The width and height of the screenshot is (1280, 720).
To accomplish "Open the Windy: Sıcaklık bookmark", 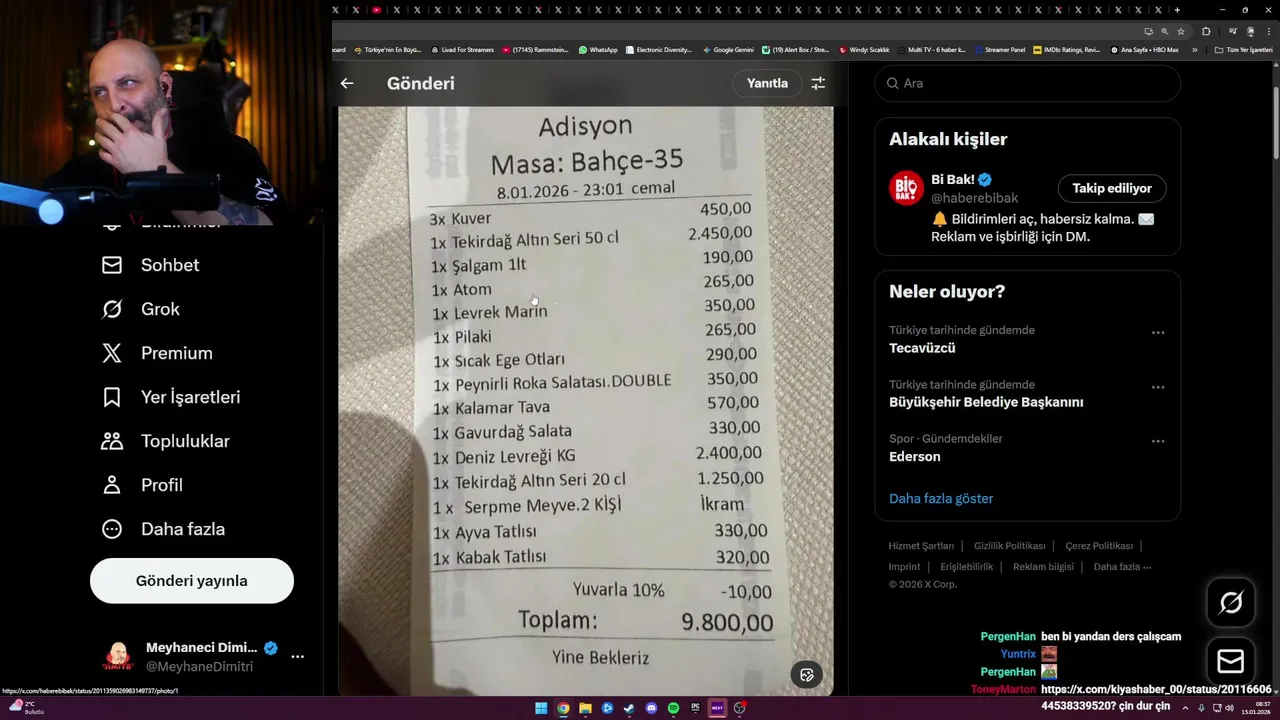I will pos(864,49).
